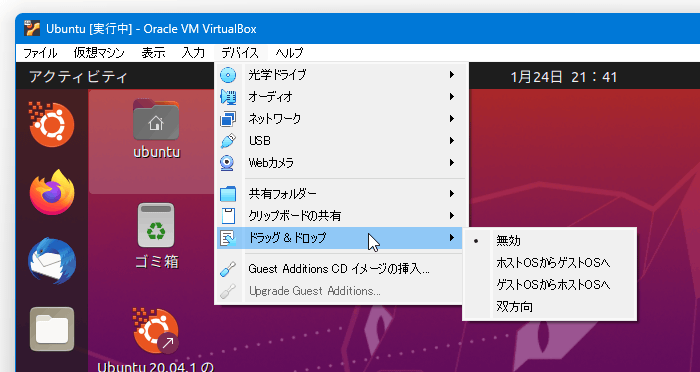Click the VirtualBox icon in title bar

click(32, 29)
